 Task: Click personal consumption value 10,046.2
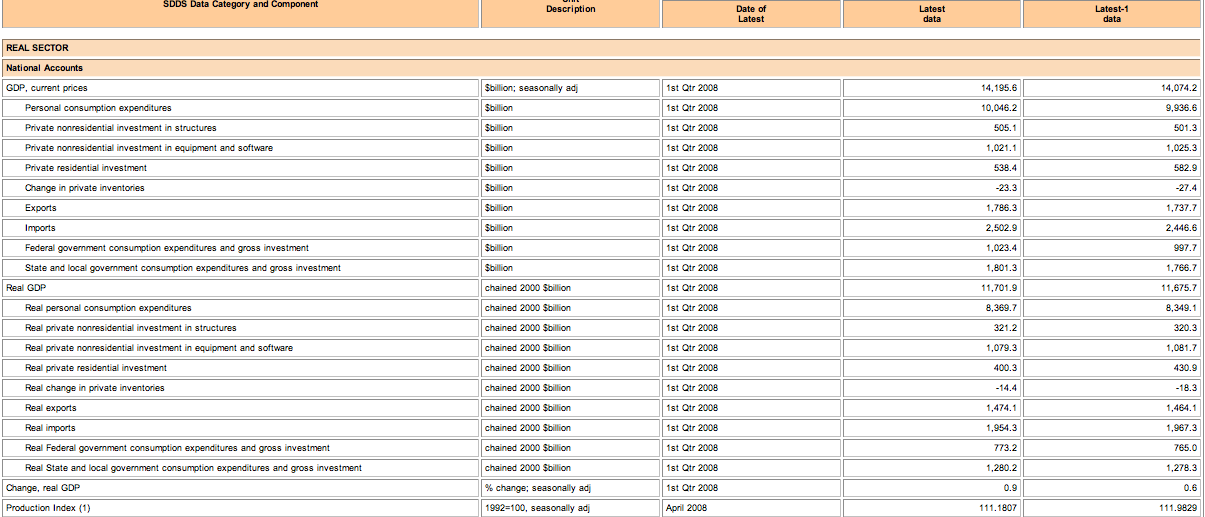(998, 108)
